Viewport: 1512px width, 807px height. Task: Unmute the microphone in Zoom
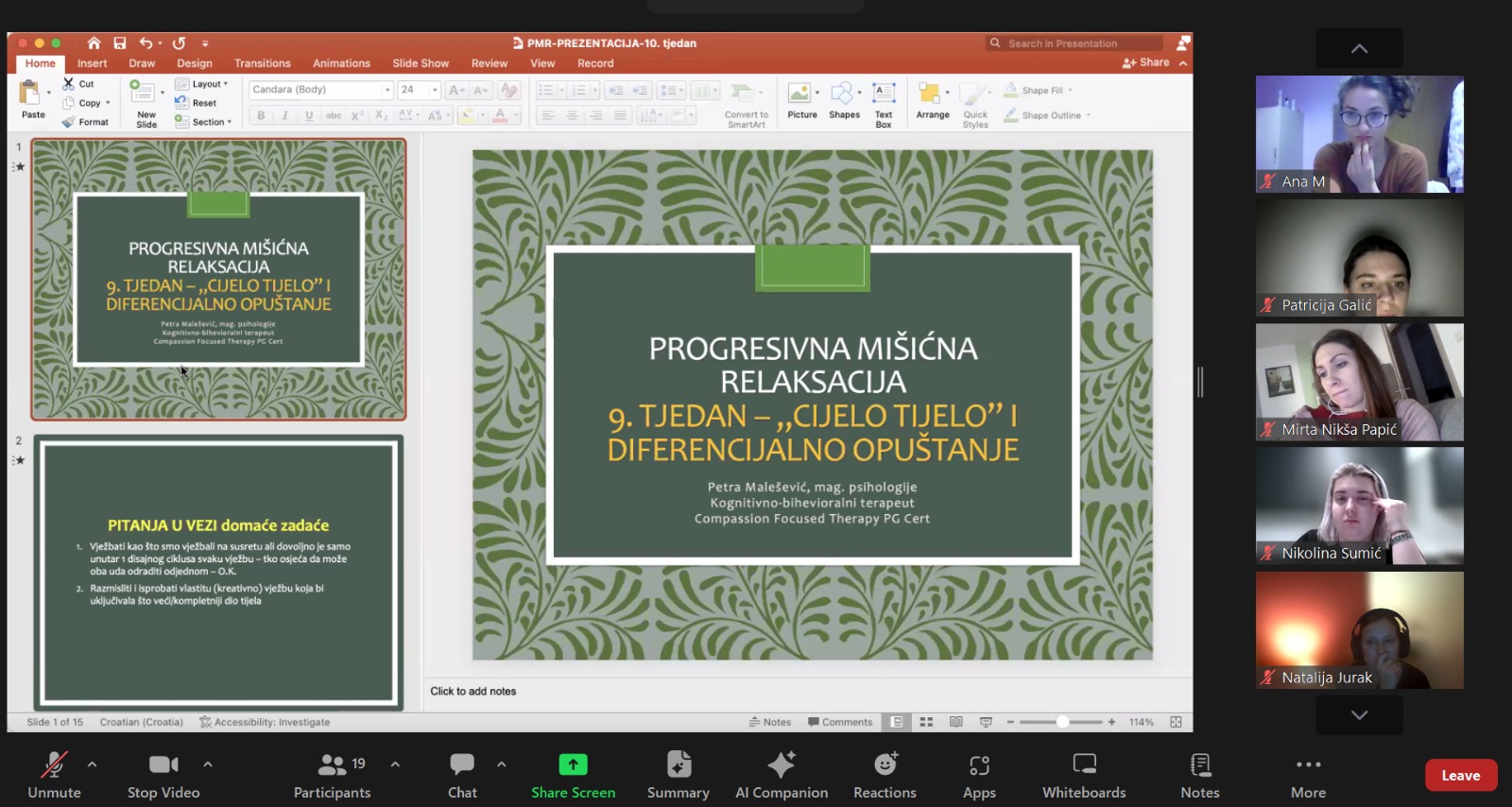tap(54, 776)
